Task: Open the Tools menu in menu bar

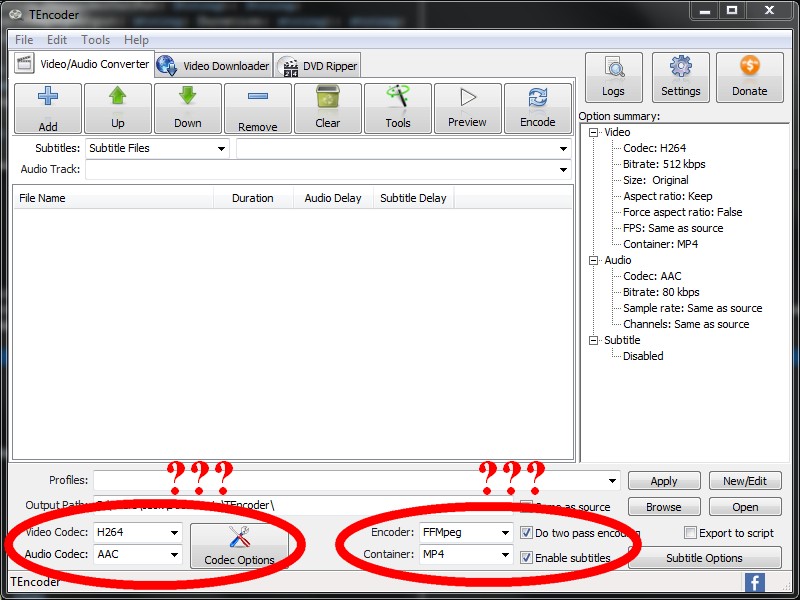Action: pos(95,40)
